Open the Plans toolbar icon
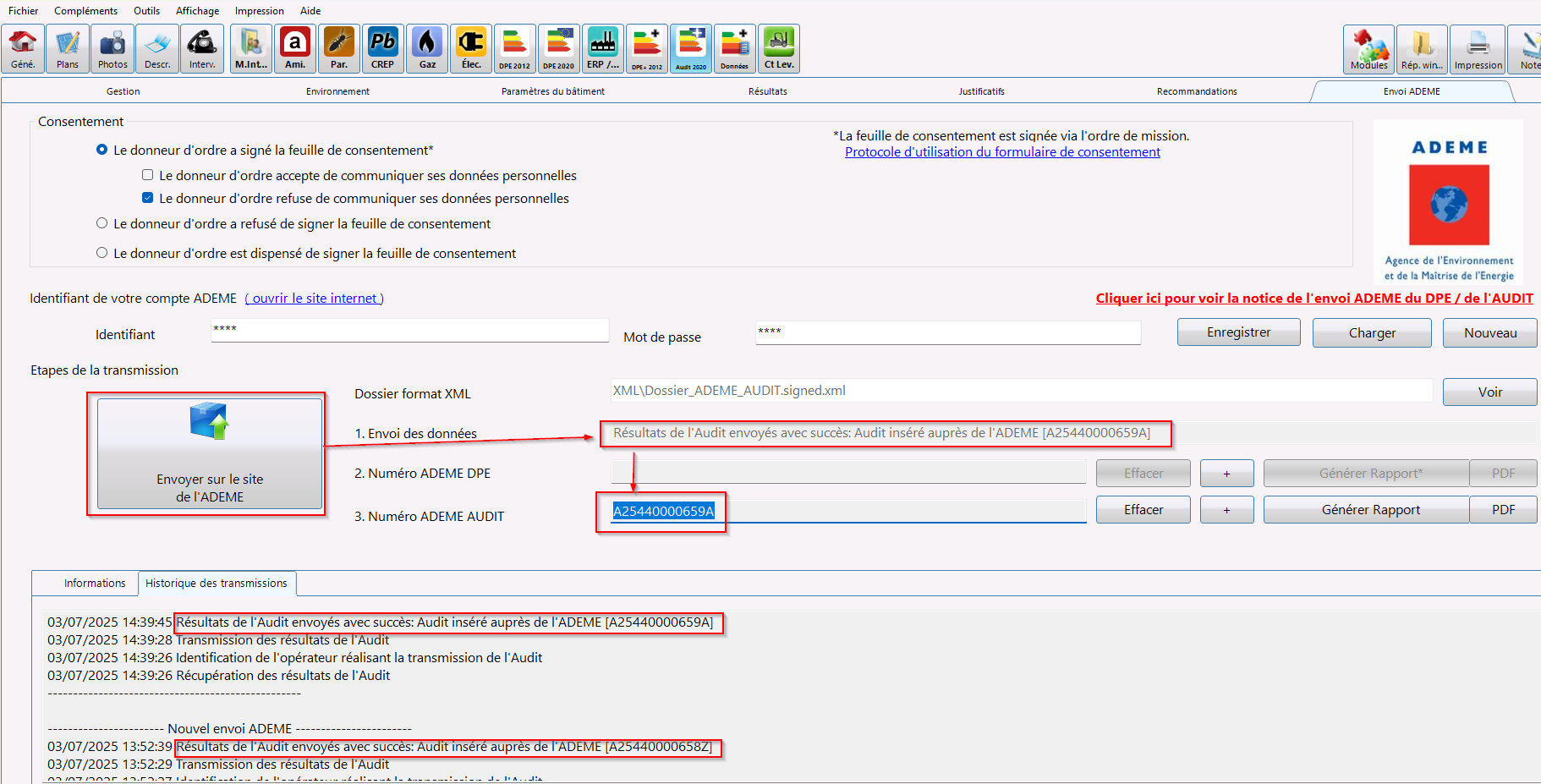Viewport: 1541px width, 784px height. (68, 49)
